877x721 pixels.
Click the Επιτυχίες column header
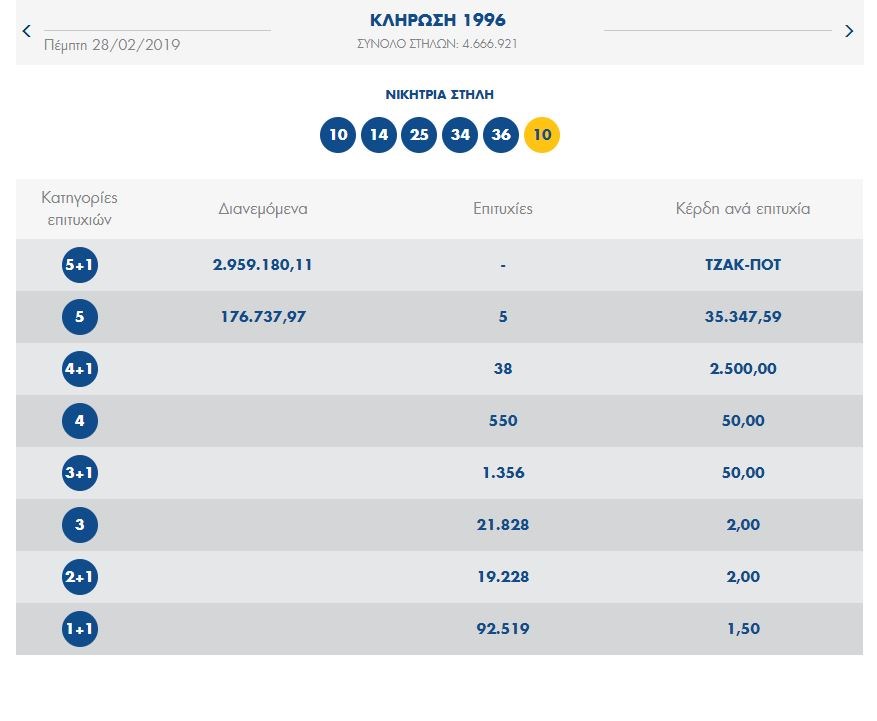pos(503,209)
